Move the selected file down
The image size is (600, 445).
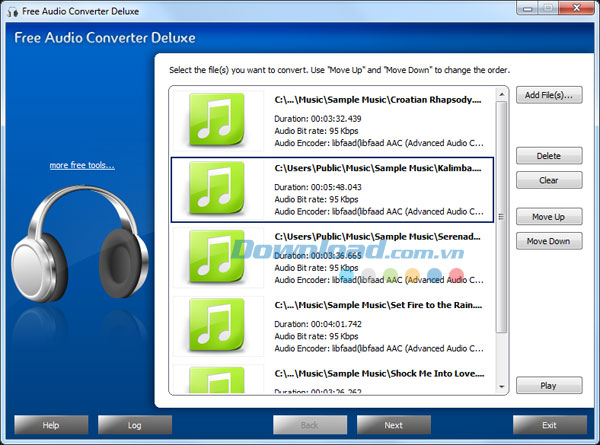(549, 241)
